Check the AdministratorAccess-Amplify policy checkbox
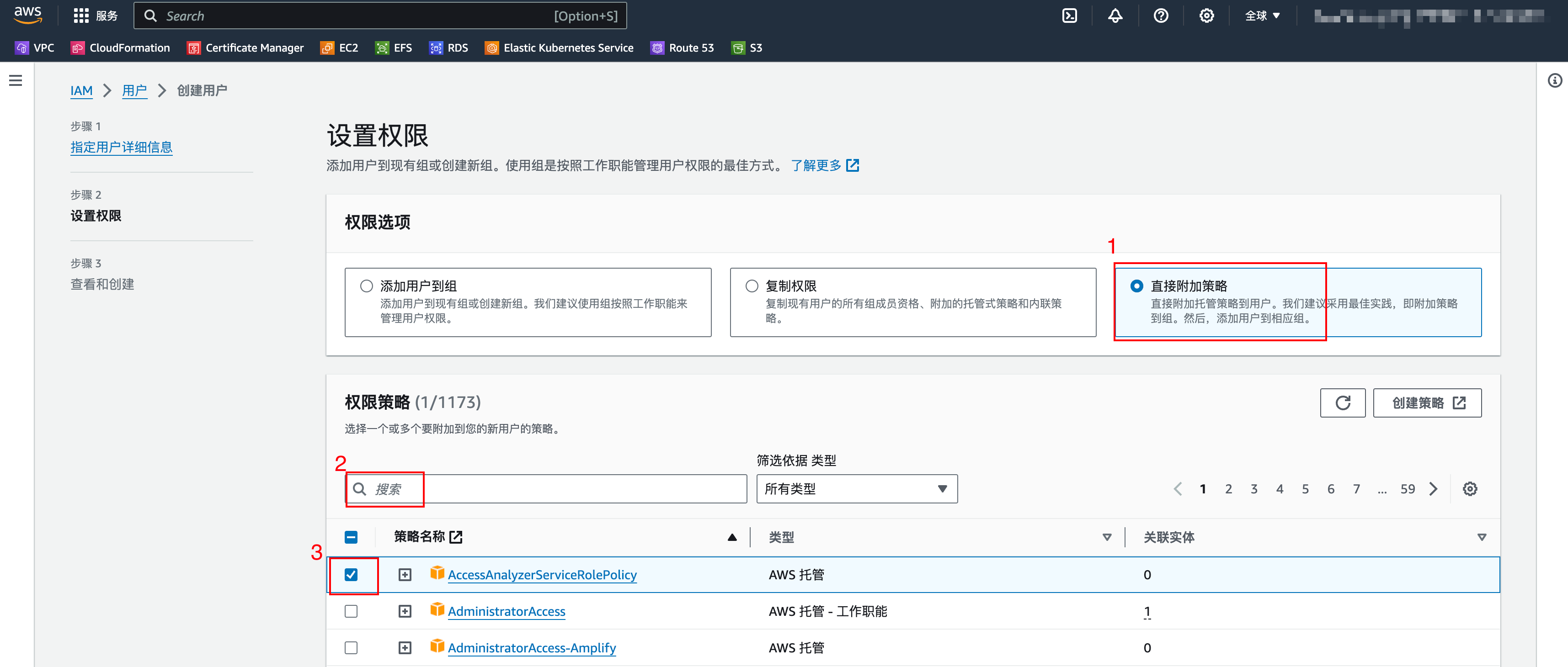Image resolution: width=1568 pixels, height=667 pixels. point(351,647)
